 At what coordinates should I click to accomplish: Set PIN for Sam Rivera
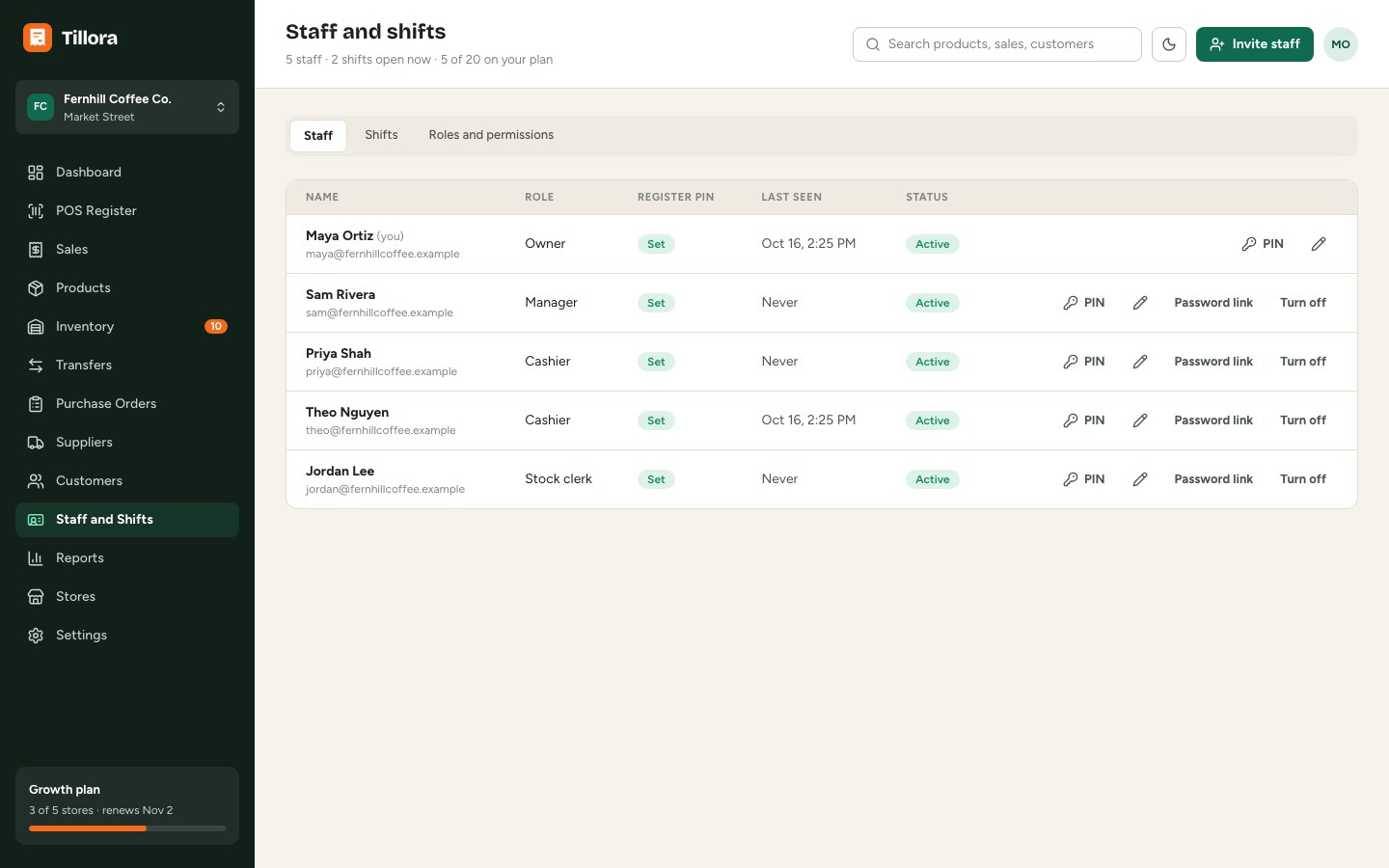tap(1084, 303)
